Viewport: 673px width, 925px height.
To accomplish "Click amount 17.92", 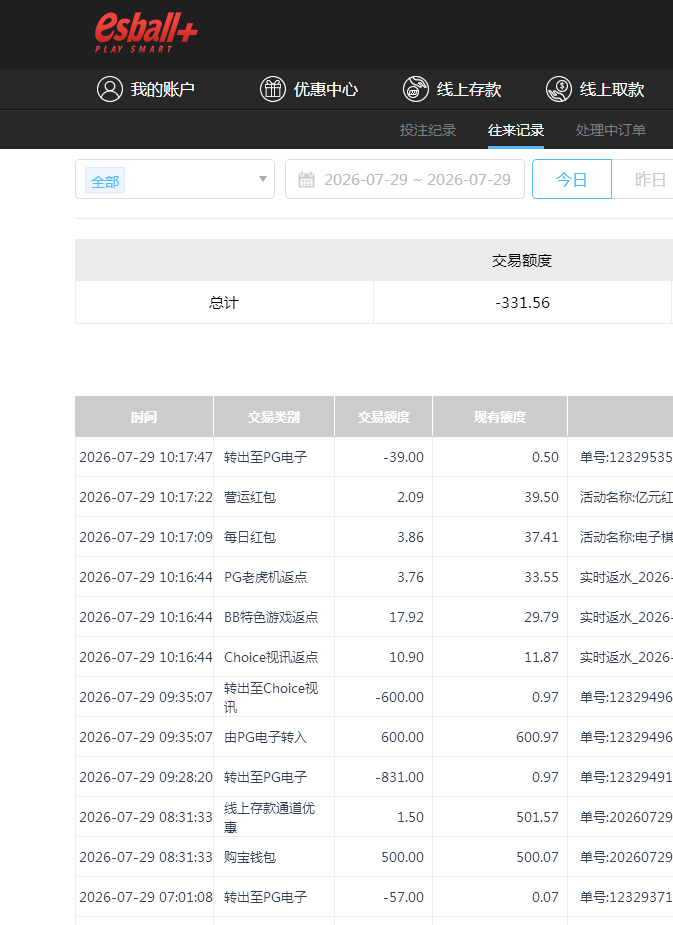I will (x=406, y=617).
